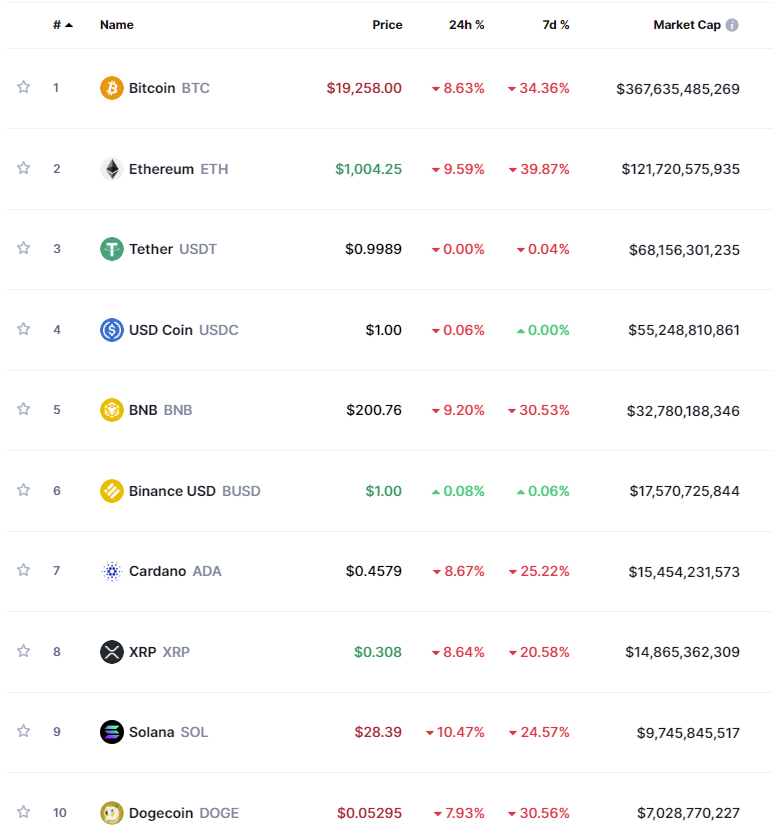Click the XRP logo icon
The image size is (772, 840).
click(x=111, y=652)
